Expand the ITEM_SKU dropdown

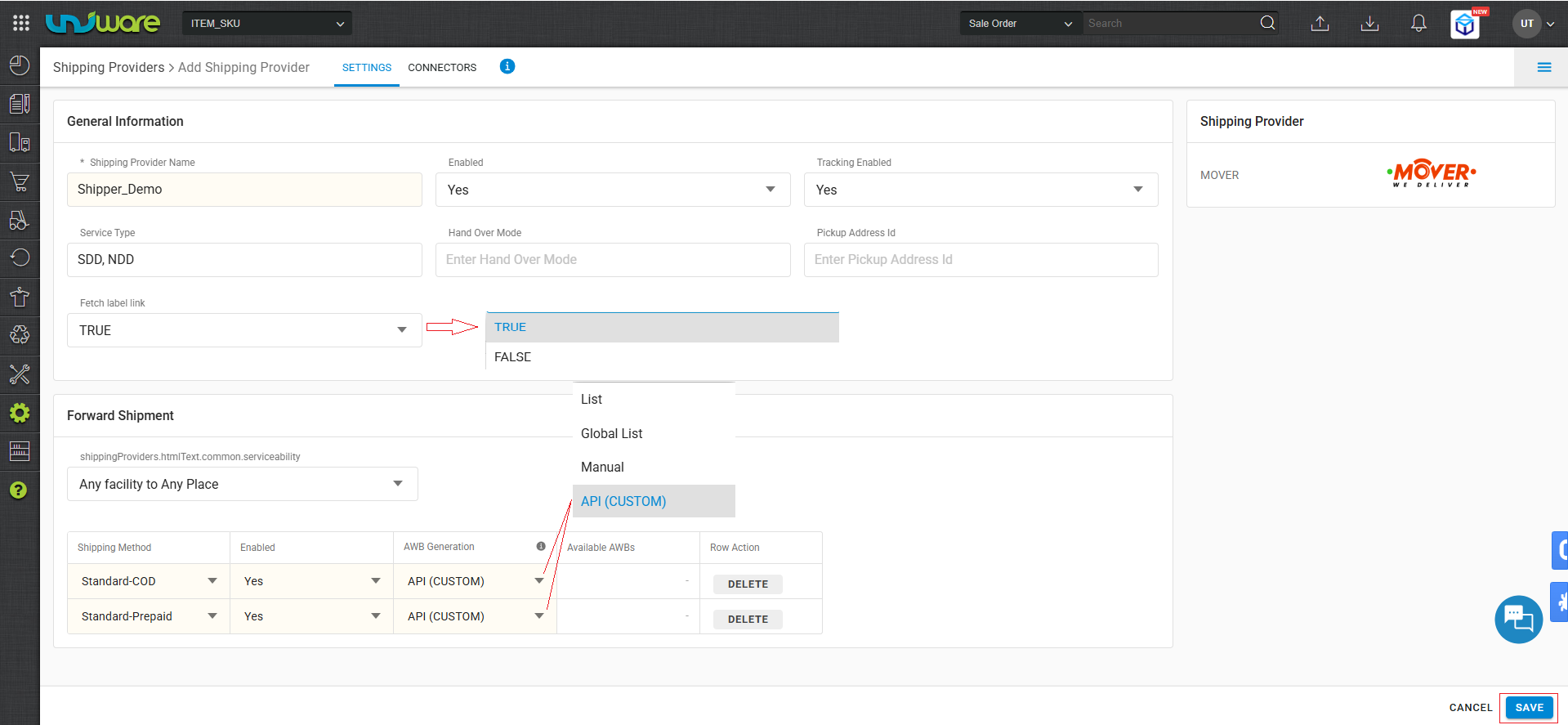[x=267, y=23]
